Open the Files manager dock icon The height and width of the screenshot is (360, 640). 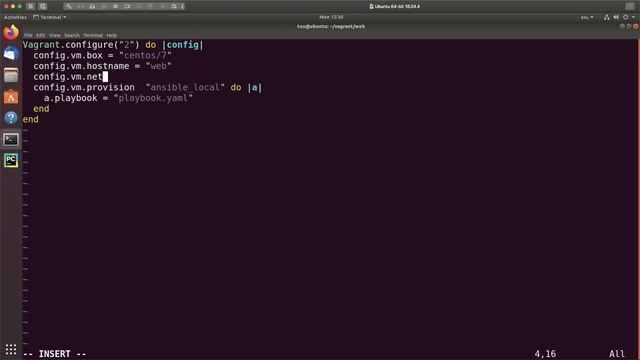tap(11, 75)
